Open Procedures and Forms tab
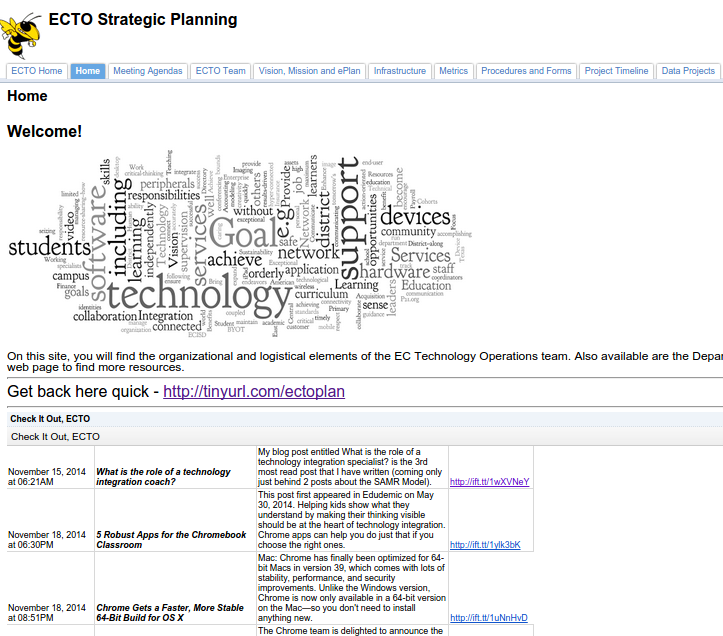 tap(526, 71)
